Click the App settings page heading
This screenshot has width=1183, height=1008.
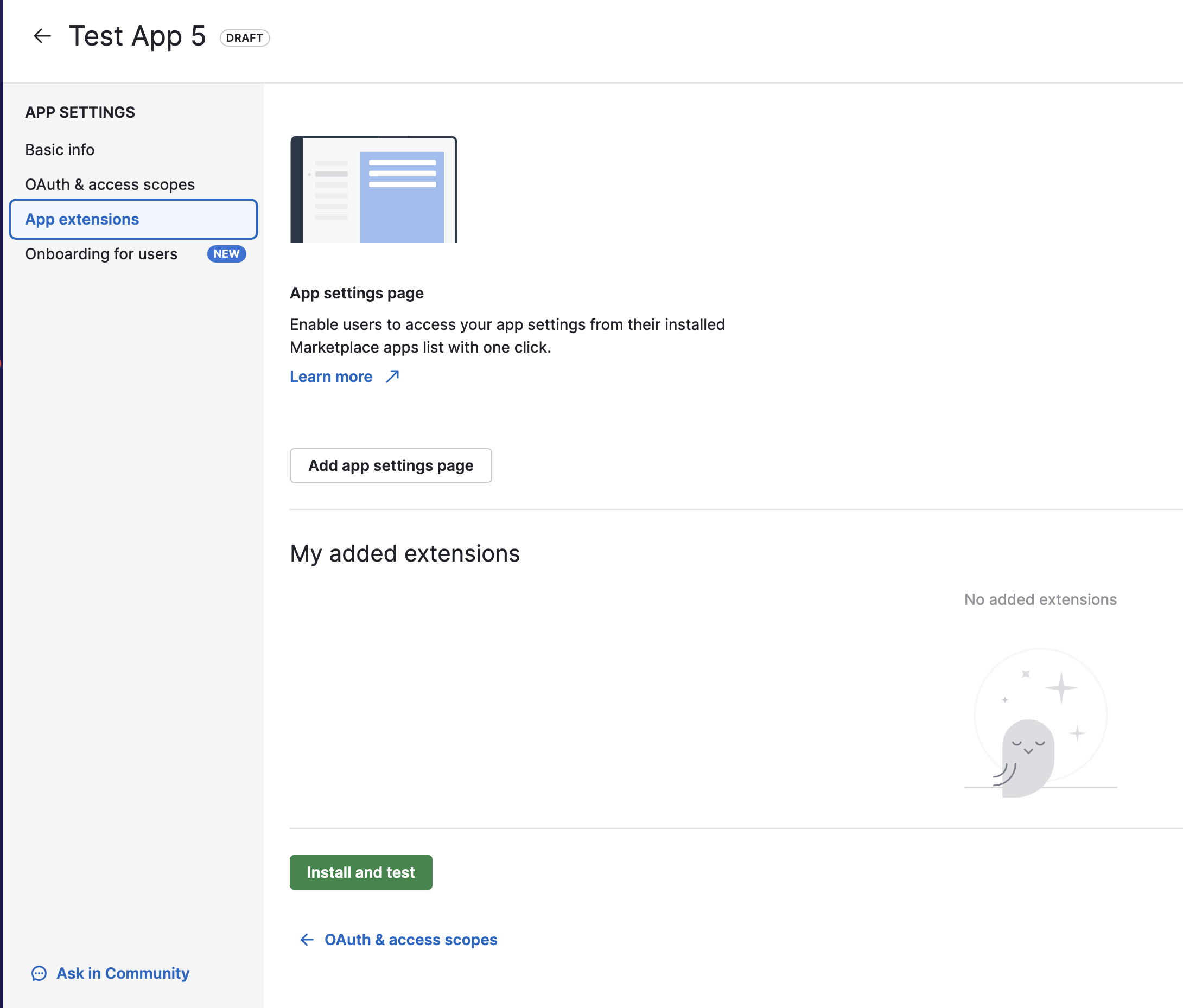(357, 293)
